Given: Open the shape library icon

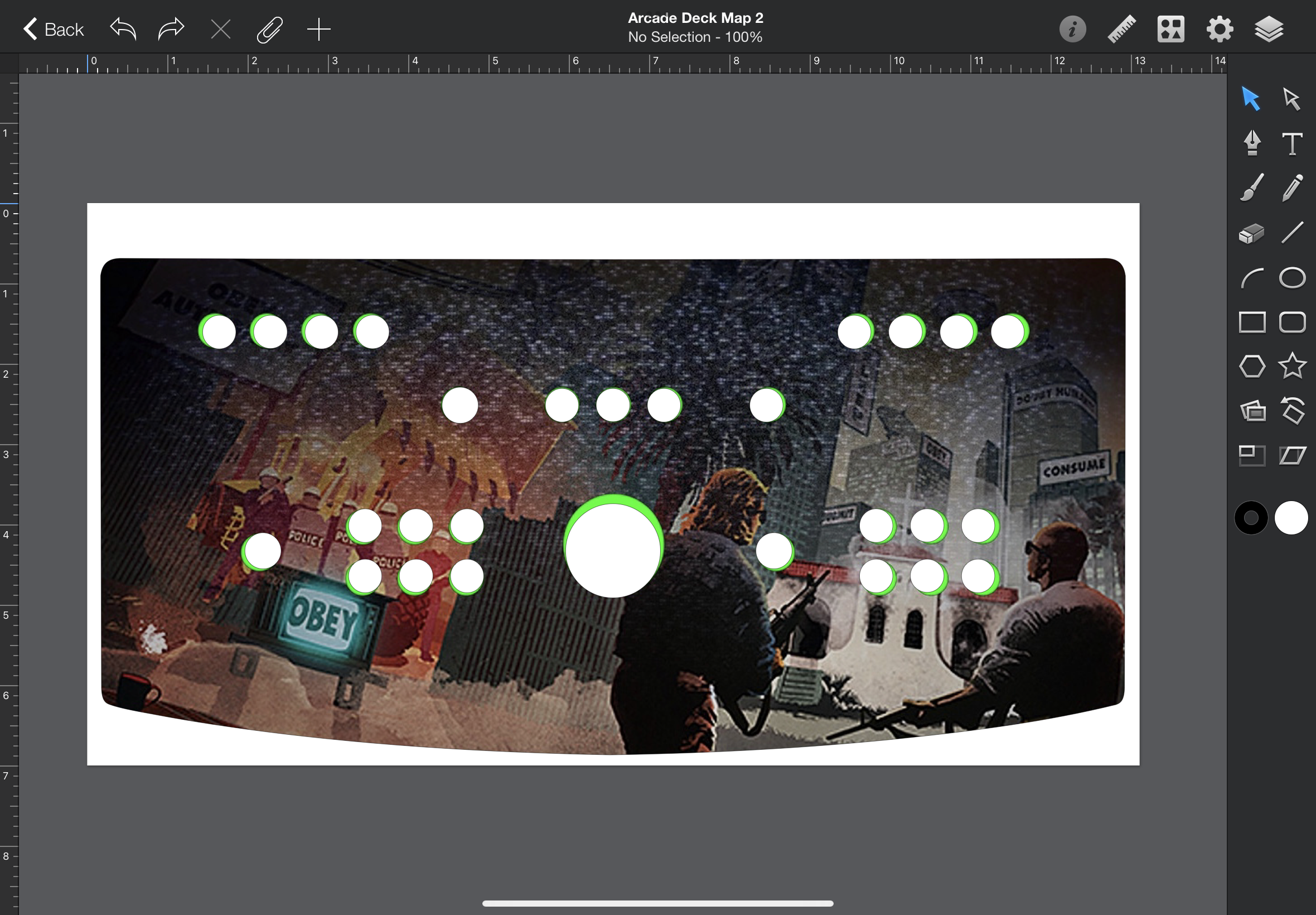Looking at the screenshot, I should (x=1170, y=29).
